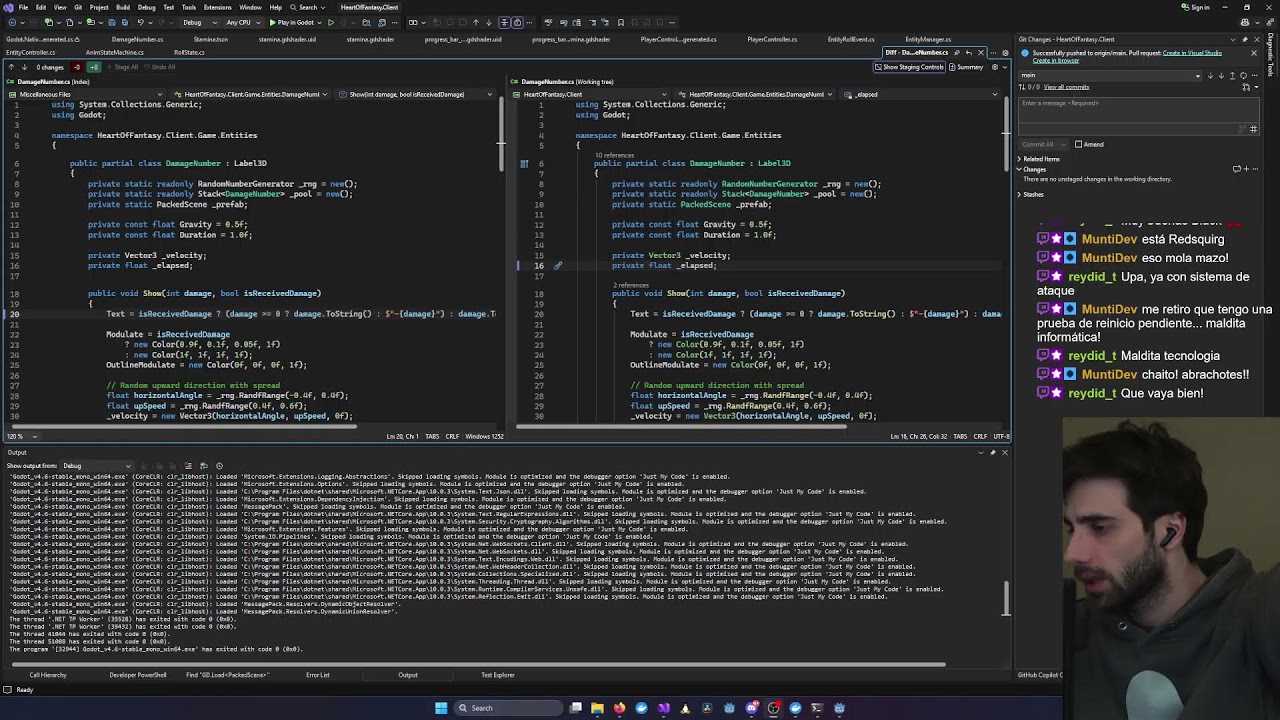Click add hashtag icon in commit message box
The image size is (1280, 720).
tap(1253, 129)
